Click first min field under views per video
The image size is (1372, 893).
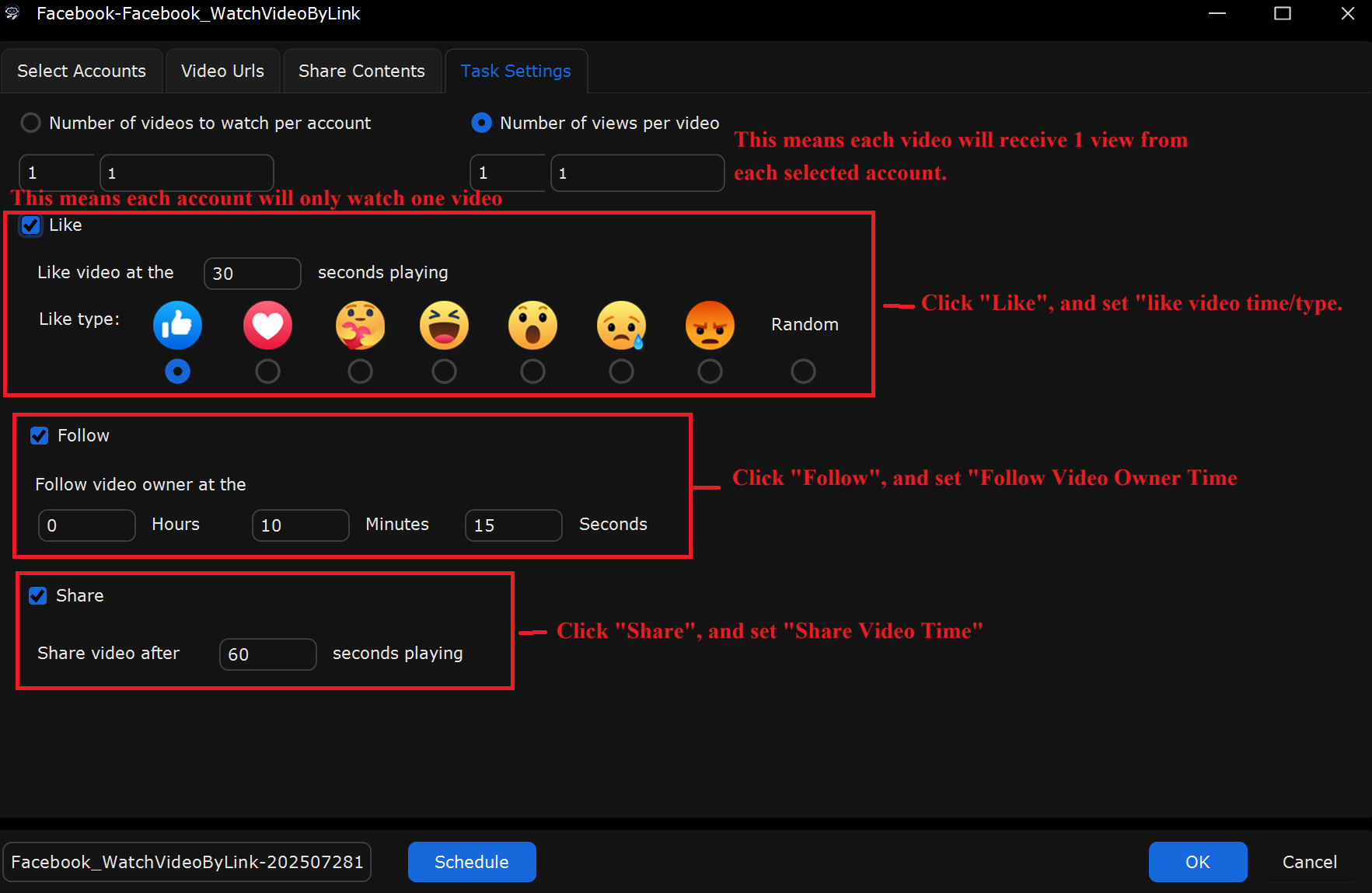click(x=507, y=173)
